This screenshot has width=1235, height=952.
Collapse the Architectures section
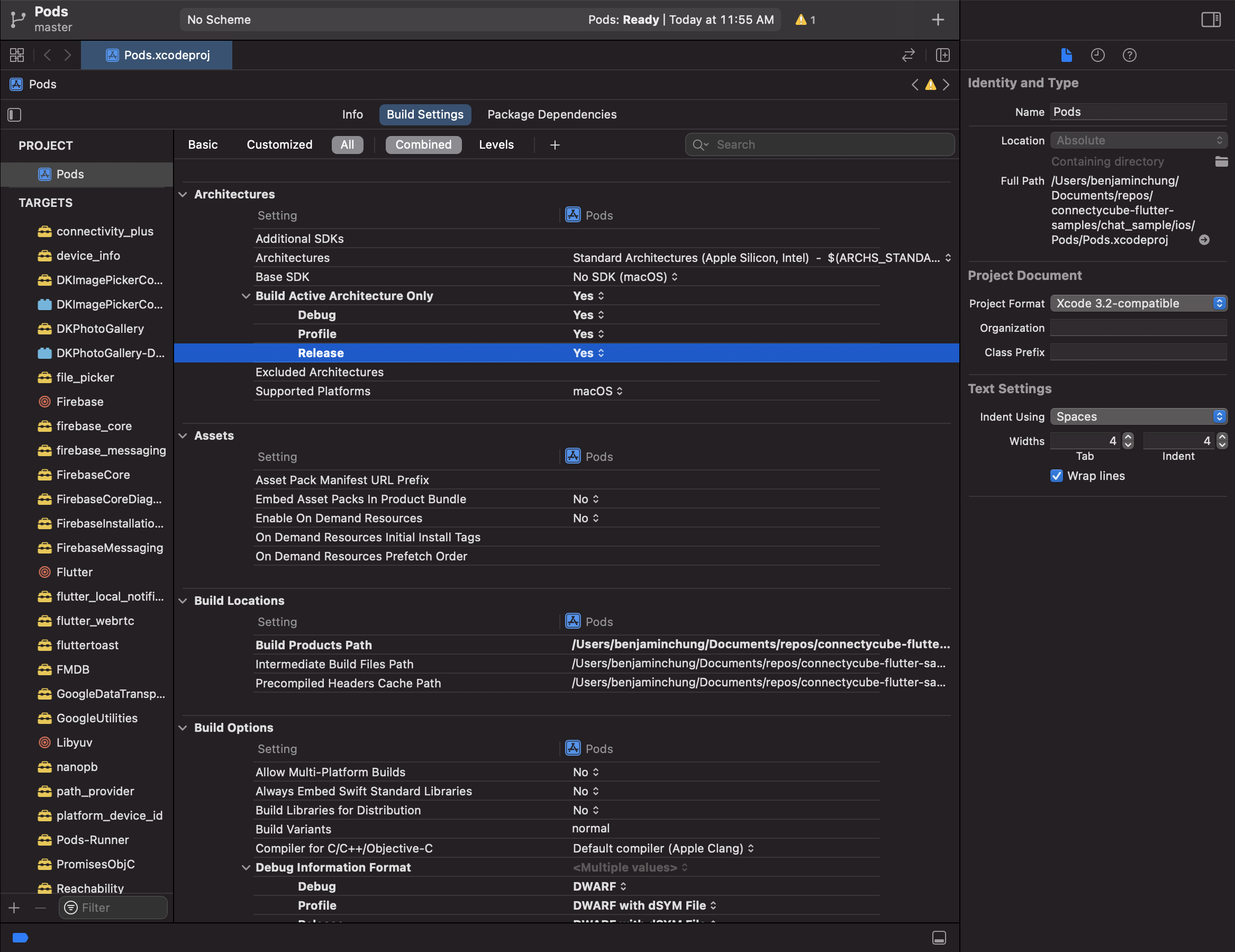[183, 195]
